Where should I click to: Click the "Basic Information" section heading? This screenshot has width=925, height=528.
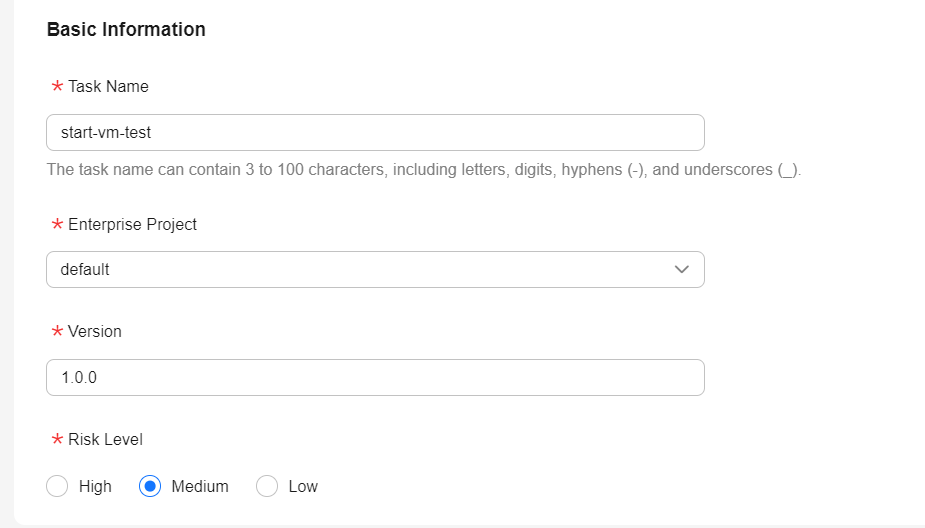126,29
